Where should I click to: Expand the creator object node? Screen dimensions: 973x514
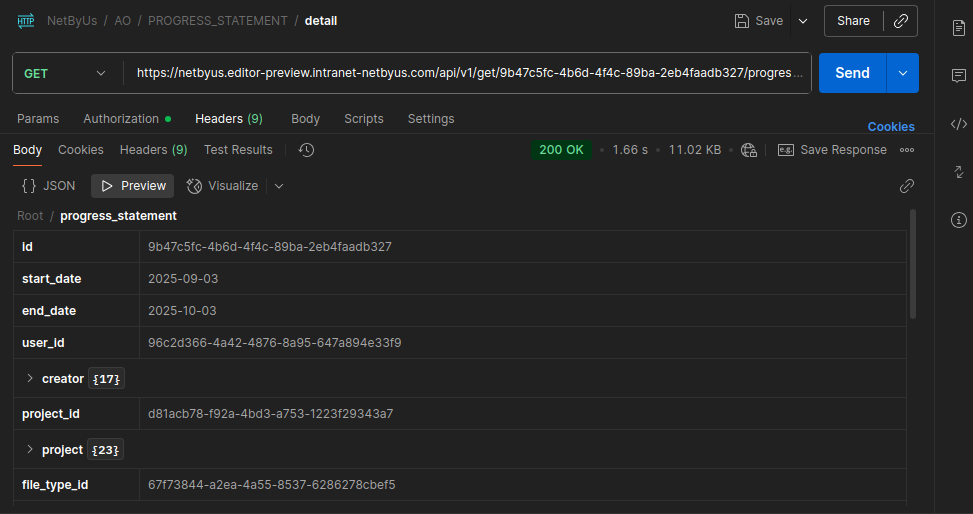coord(30,379)
